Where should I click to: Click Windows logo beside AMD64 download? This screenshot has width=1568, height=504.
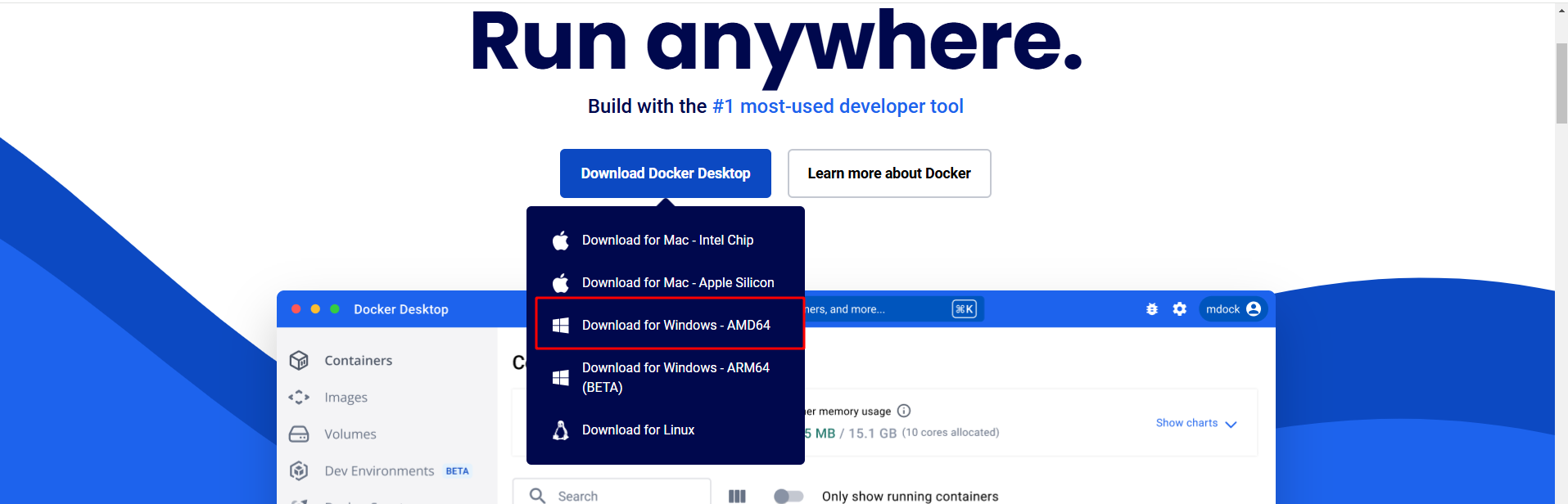click(x=561, y=326)
